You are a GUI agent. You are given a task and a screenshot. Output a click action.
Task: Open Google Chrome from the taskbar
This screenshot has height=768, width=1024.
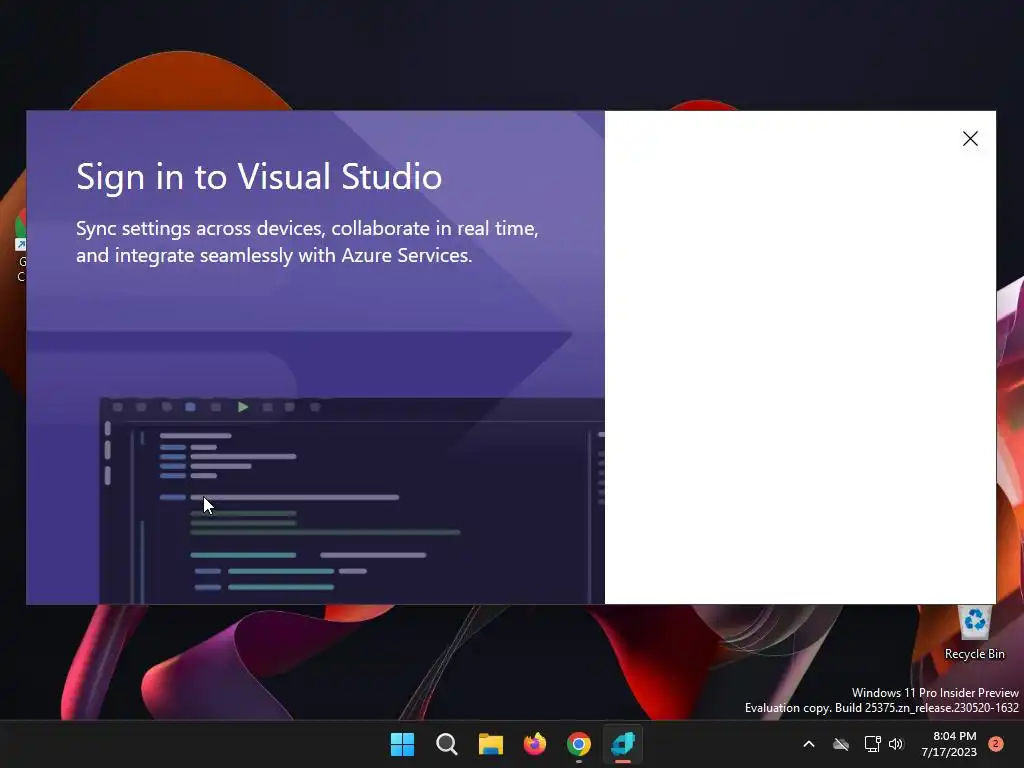pos(579,744)
